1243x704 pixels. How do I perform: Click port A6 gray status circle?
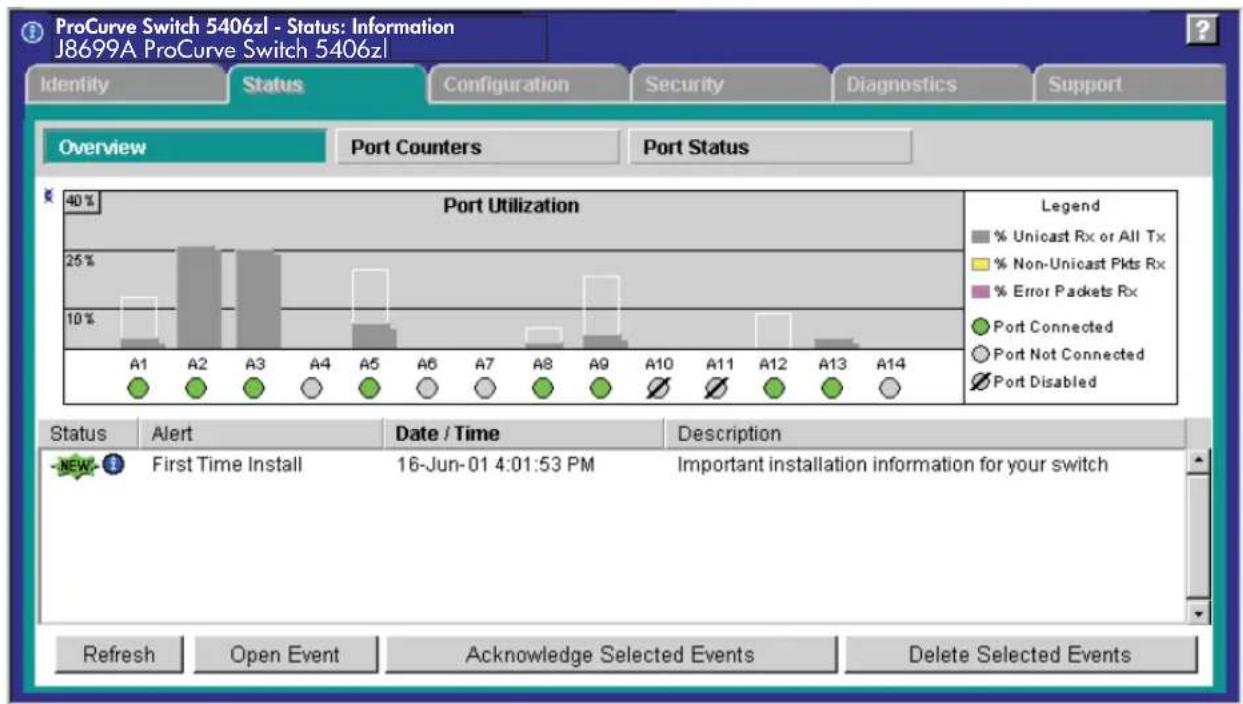click(427, 389)
